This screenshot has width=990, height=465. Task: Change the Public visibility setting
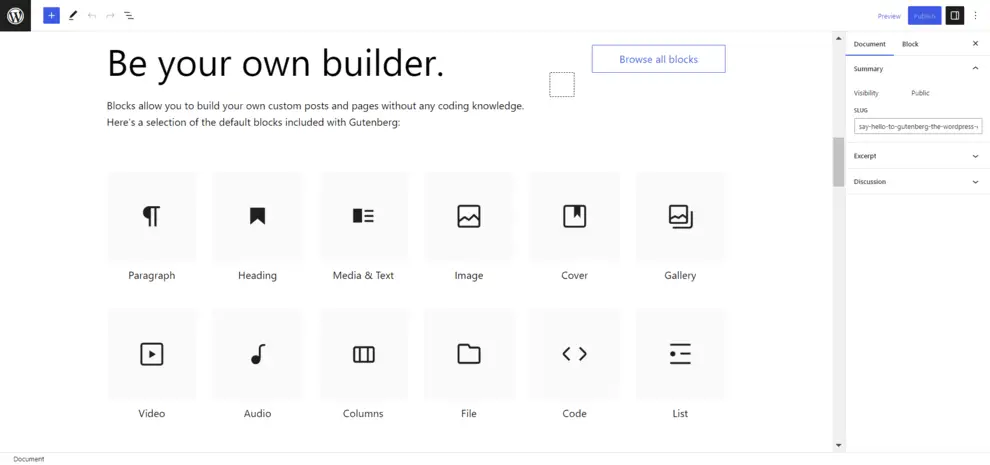tap(920, 93)
